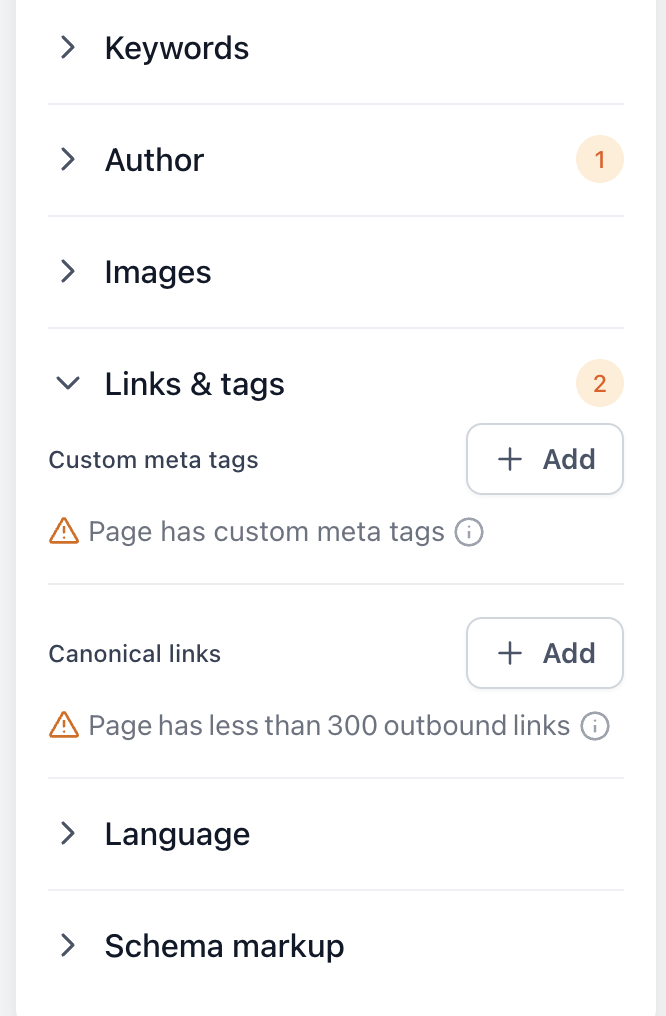
Task: Add a canonical link
Action: coord(544,653)
